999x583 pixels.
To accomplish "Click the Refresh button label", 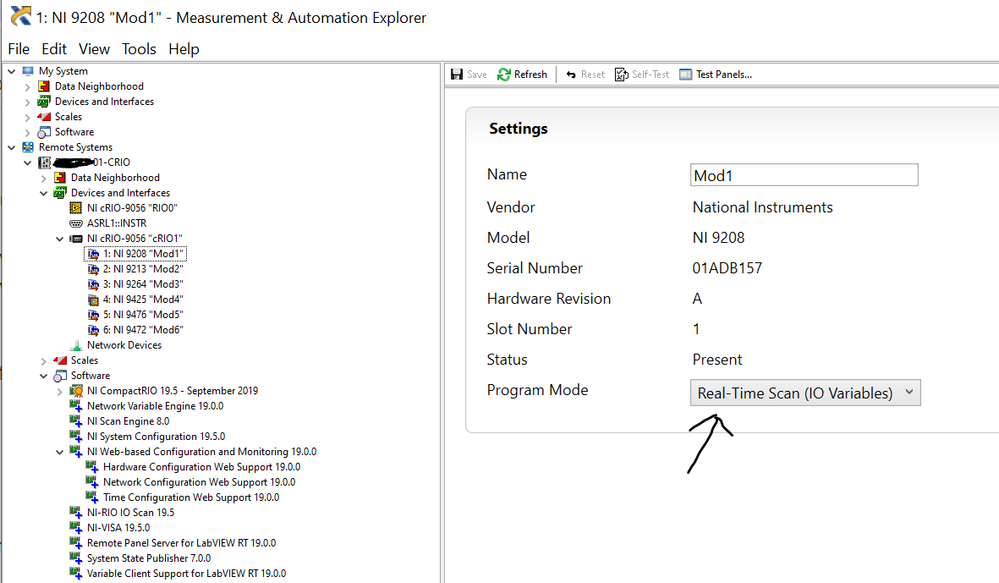I will tap(531, 75).
